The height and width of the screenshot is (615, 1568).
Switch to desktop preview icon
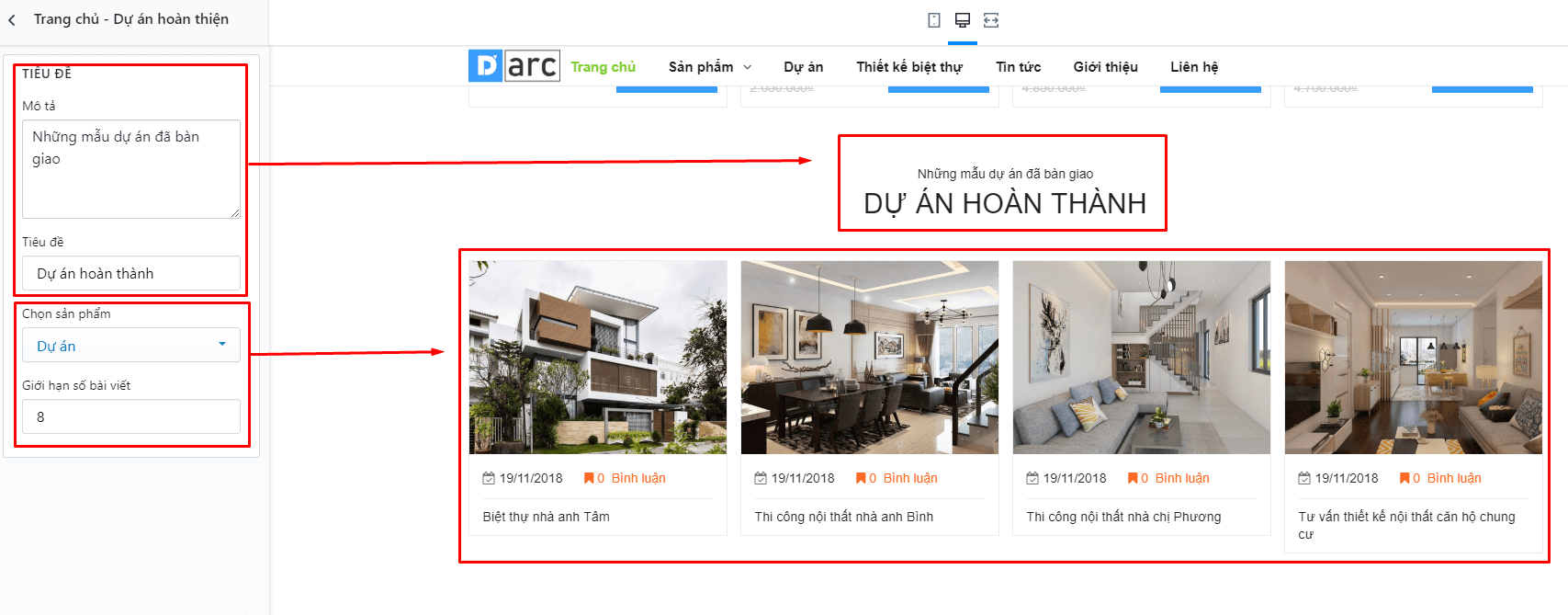pyautogui.click(x=963, y=20)
